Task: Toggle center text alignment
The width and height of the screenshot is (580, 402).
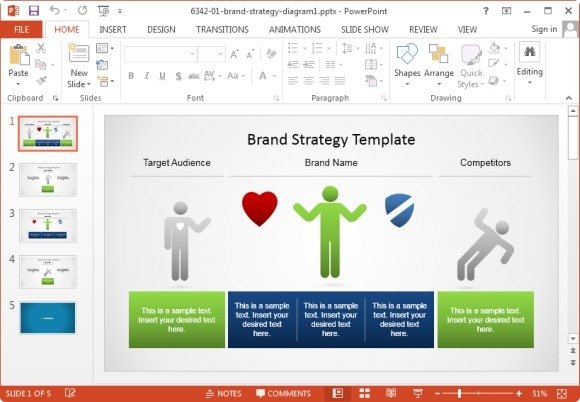Action: [x=309, y=80]
